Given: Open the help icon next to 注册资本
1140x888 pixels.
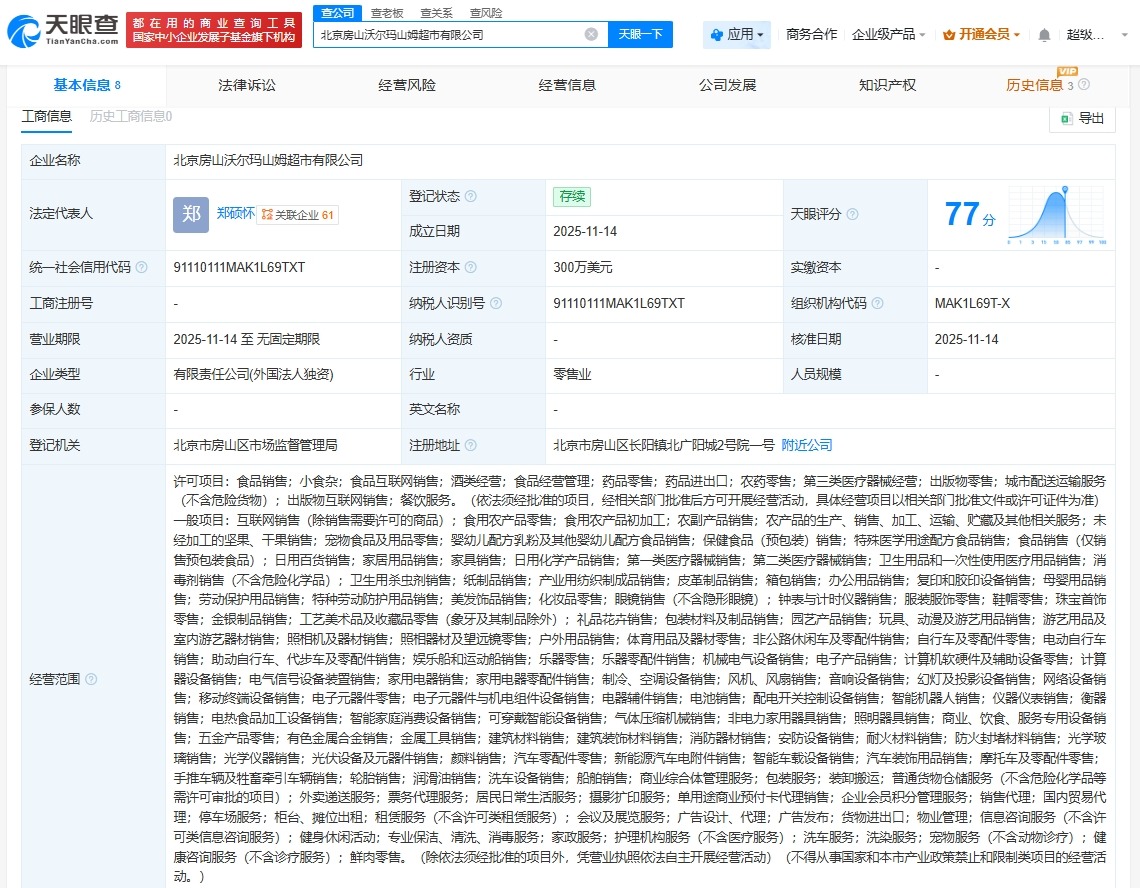Looking at the screenshot, I should (x=472, y=267).
